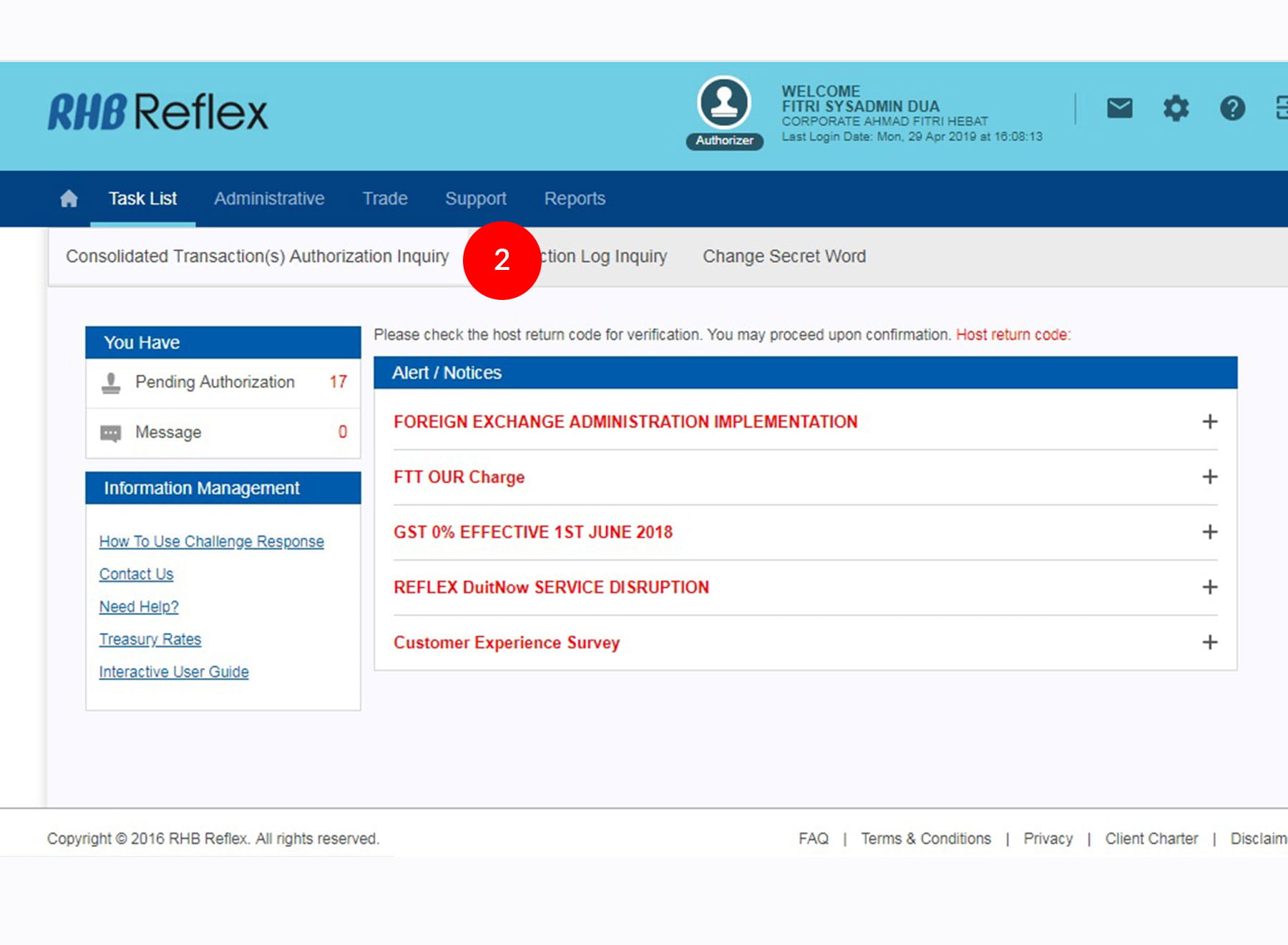Select Consolidated Transaction(s) Authorization Inquiry tab
Screen dimensions: 1288x945
[x=258, y=256]
